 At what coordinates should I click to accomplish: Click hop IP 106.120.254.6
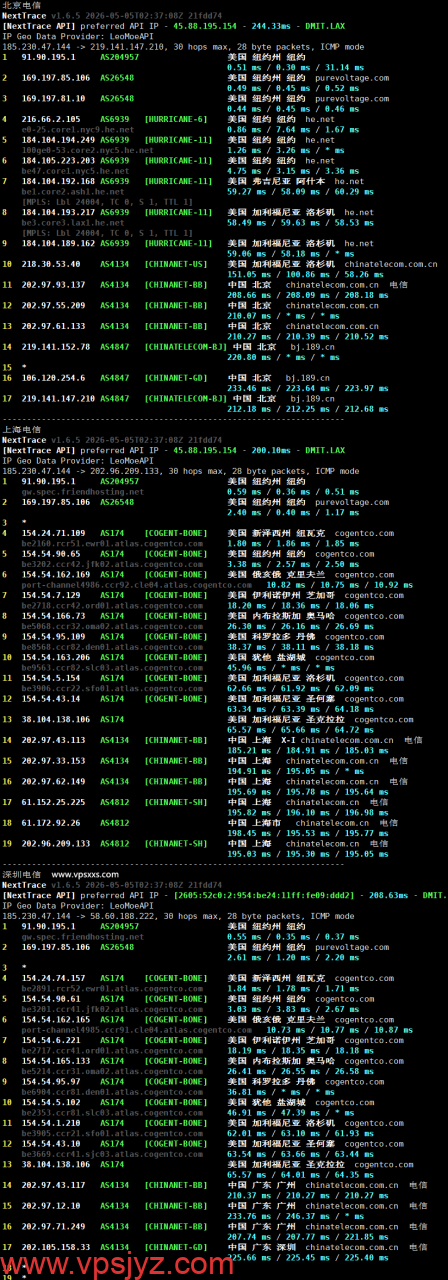click(52, 378)
